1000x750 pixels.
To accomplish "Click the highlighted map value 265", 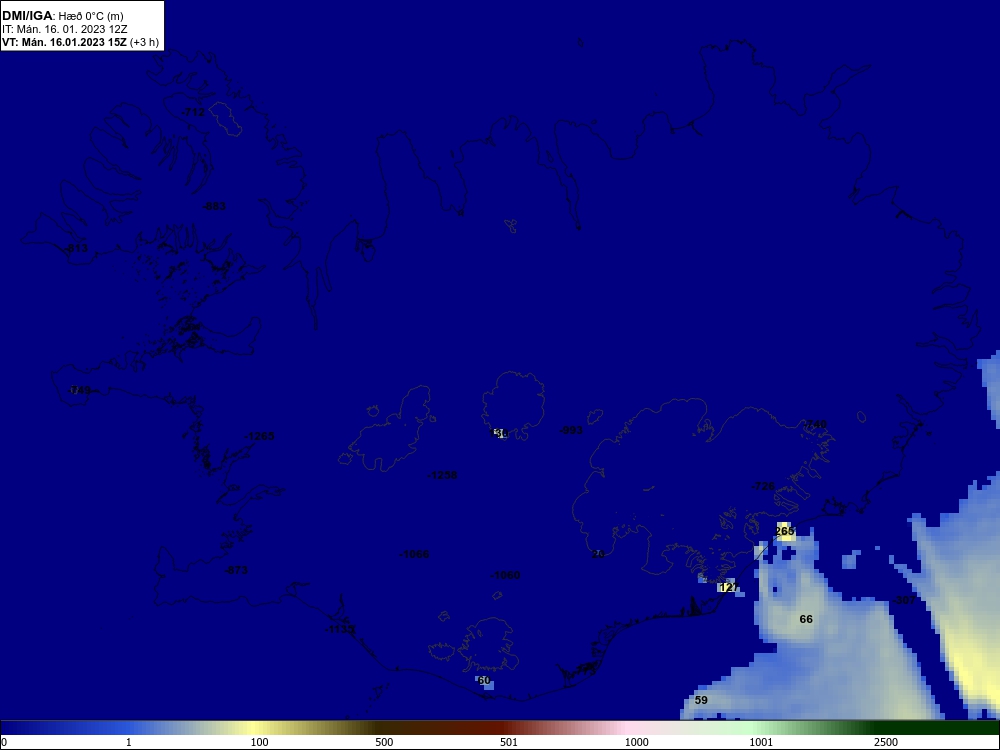I will point(785,531).
